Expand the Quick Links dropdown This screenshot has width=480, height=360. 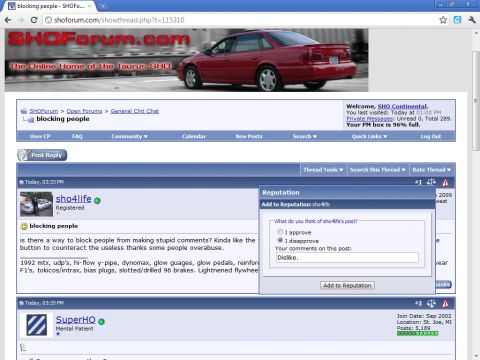369,136
